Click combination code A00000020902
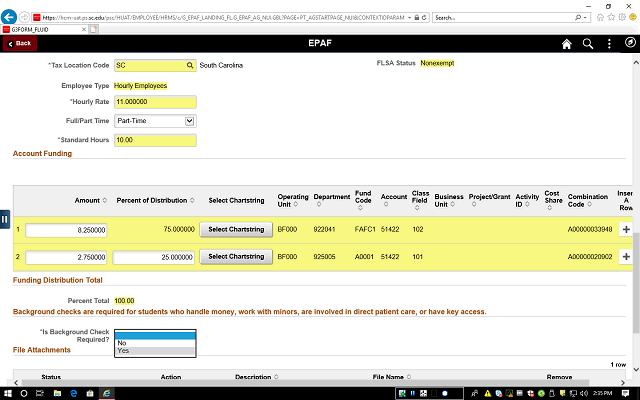The width and height of the screenshot is (640, 400). coord(590,257)
